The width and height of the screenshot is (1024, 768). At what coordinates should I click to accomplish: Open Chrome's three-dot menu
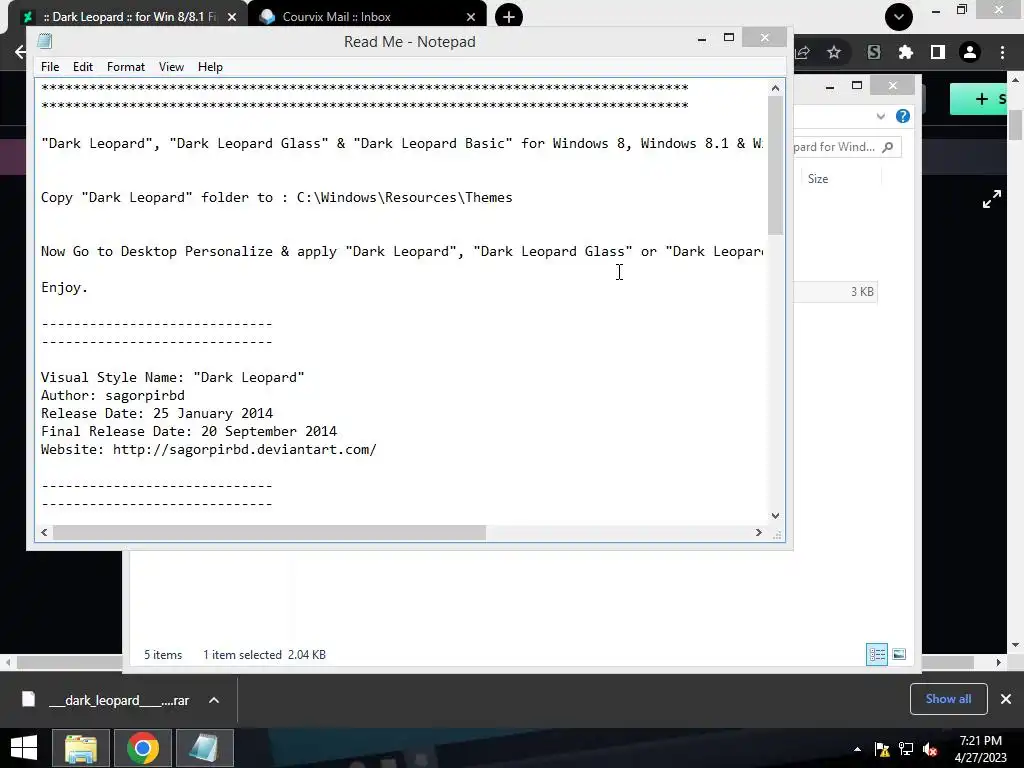click(x=1002, y=52)
